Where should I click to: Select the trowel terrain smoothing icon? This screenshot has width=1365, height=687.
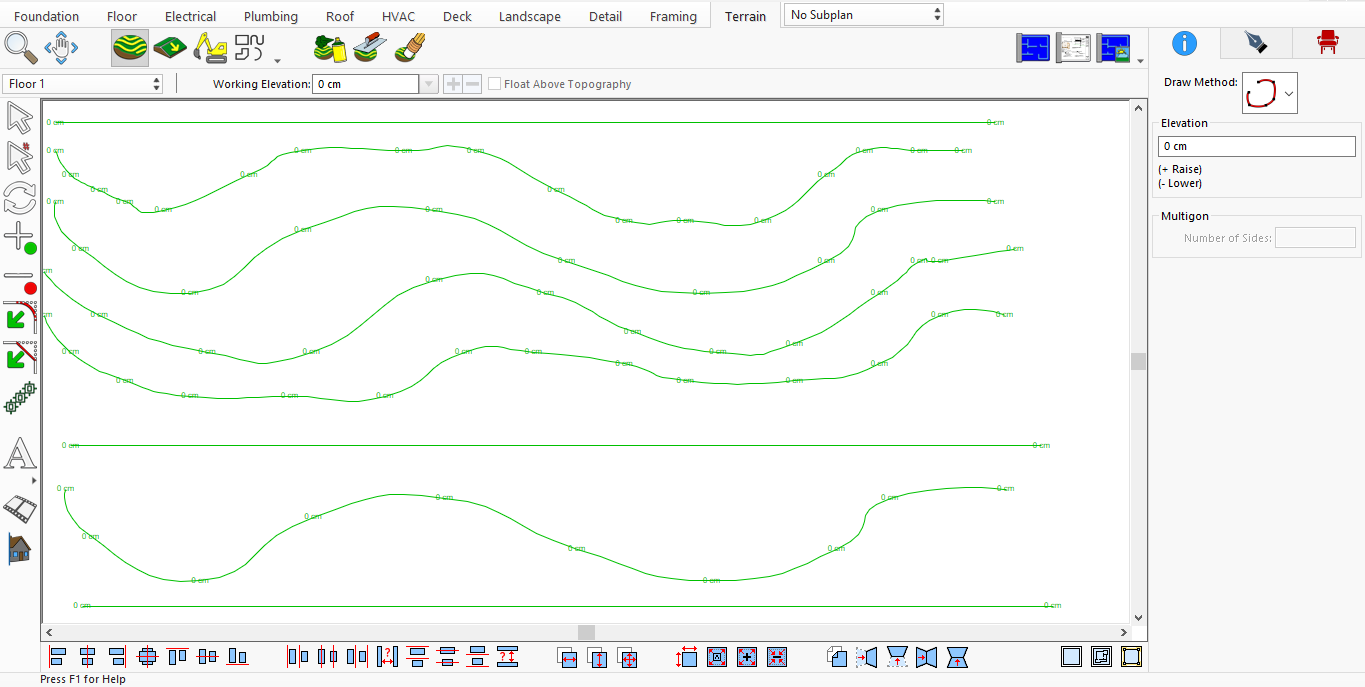(370, 47)
